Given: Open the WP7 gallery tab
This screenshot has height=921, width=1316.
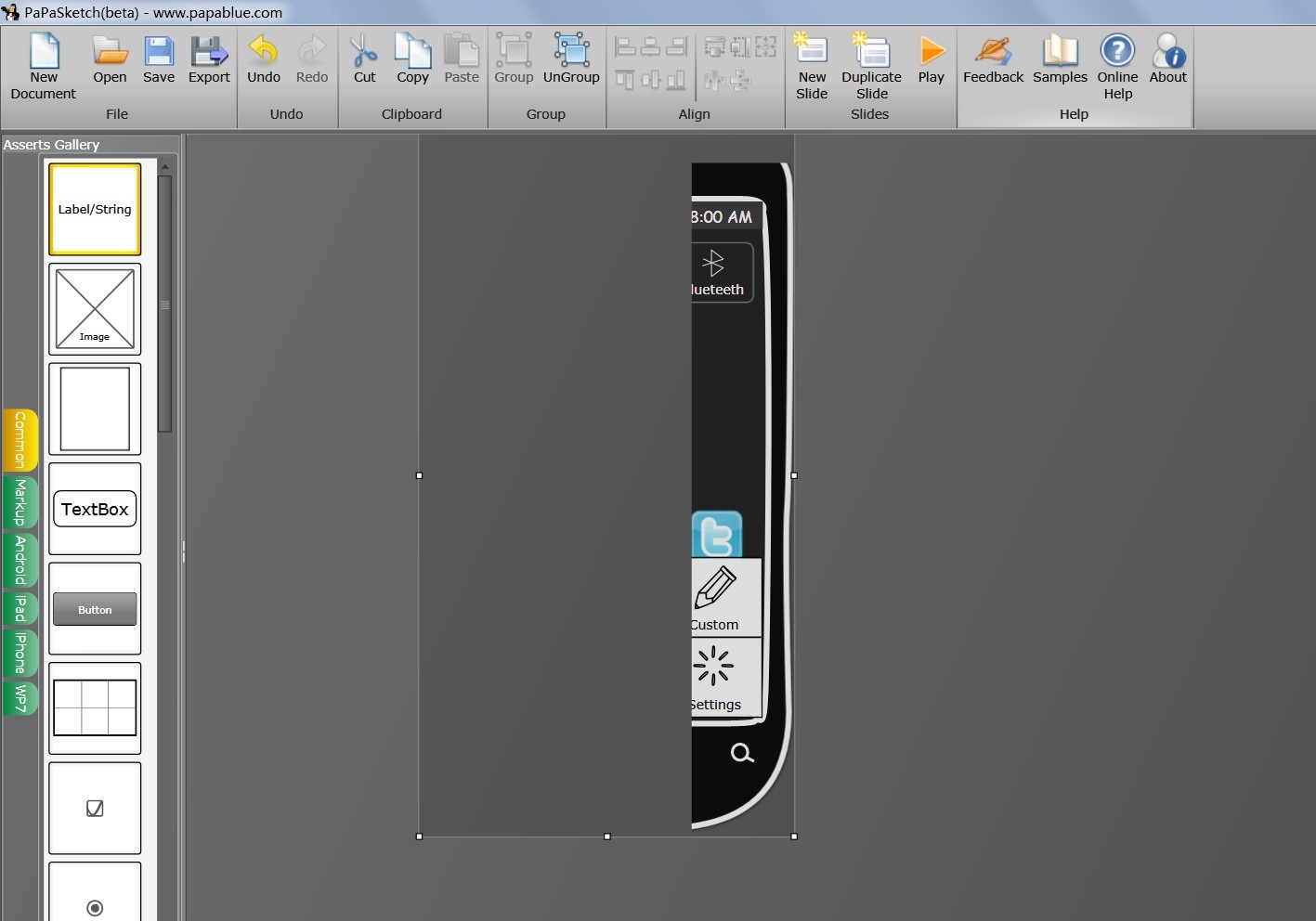Looking at the screenshot, I should (20, 698).
